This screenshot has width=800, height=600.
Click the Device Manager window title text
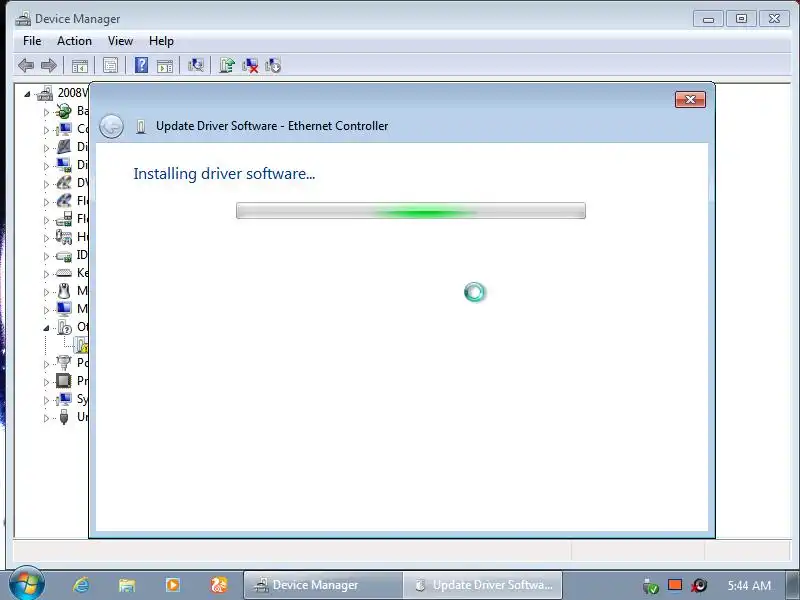pos(78,19)
